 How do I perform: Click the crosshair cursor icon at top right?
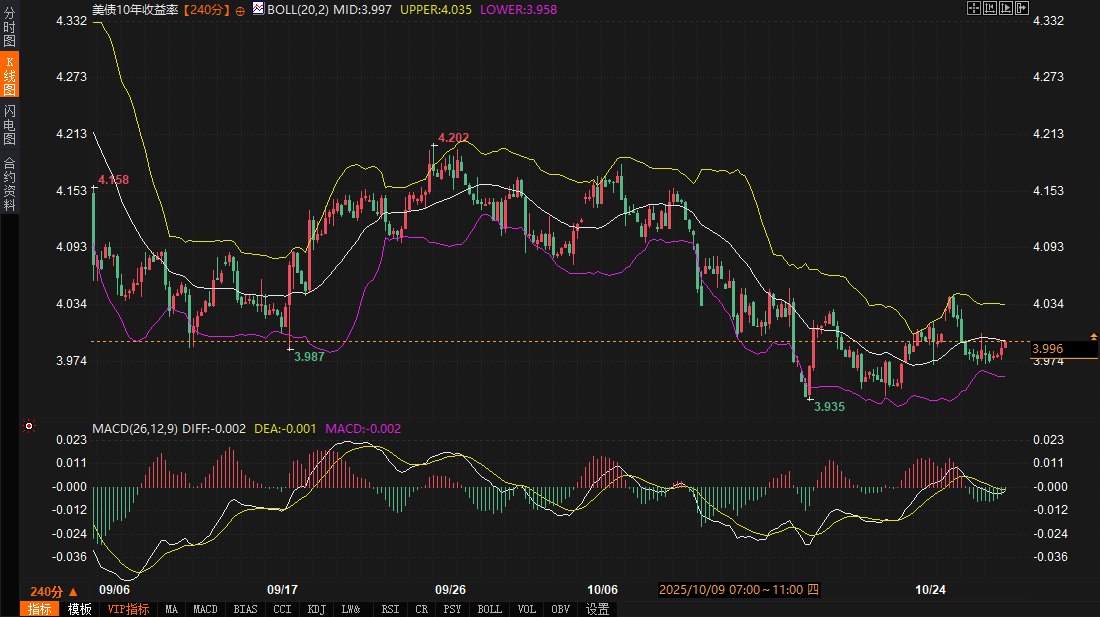[x=973, y=8]
